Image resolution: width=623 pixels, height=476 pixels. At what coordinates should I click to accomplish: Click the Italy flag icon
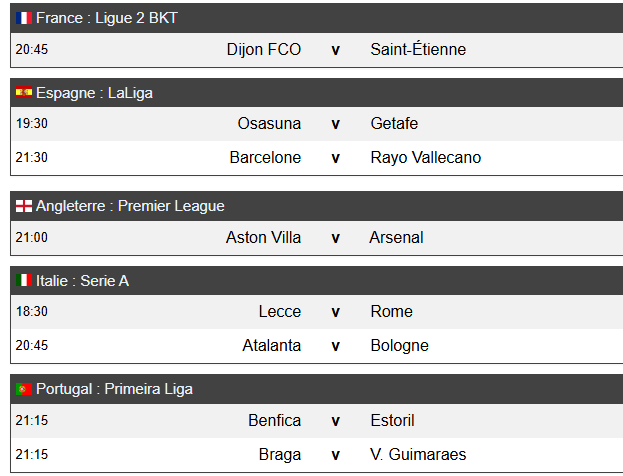(x=24, y=281)
